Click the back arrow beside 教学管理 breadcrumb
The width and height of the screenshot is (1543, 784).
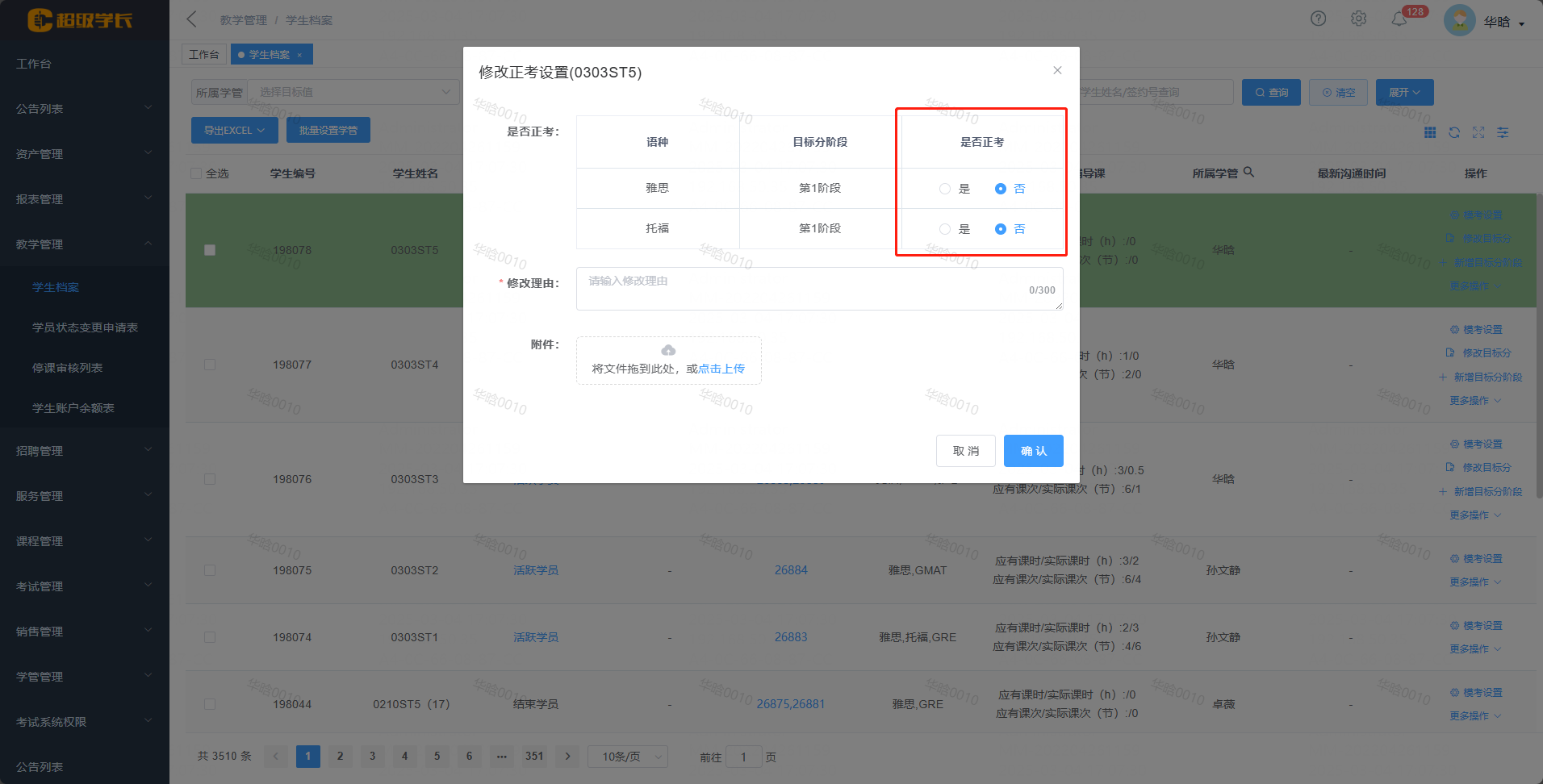pos(190,18)
